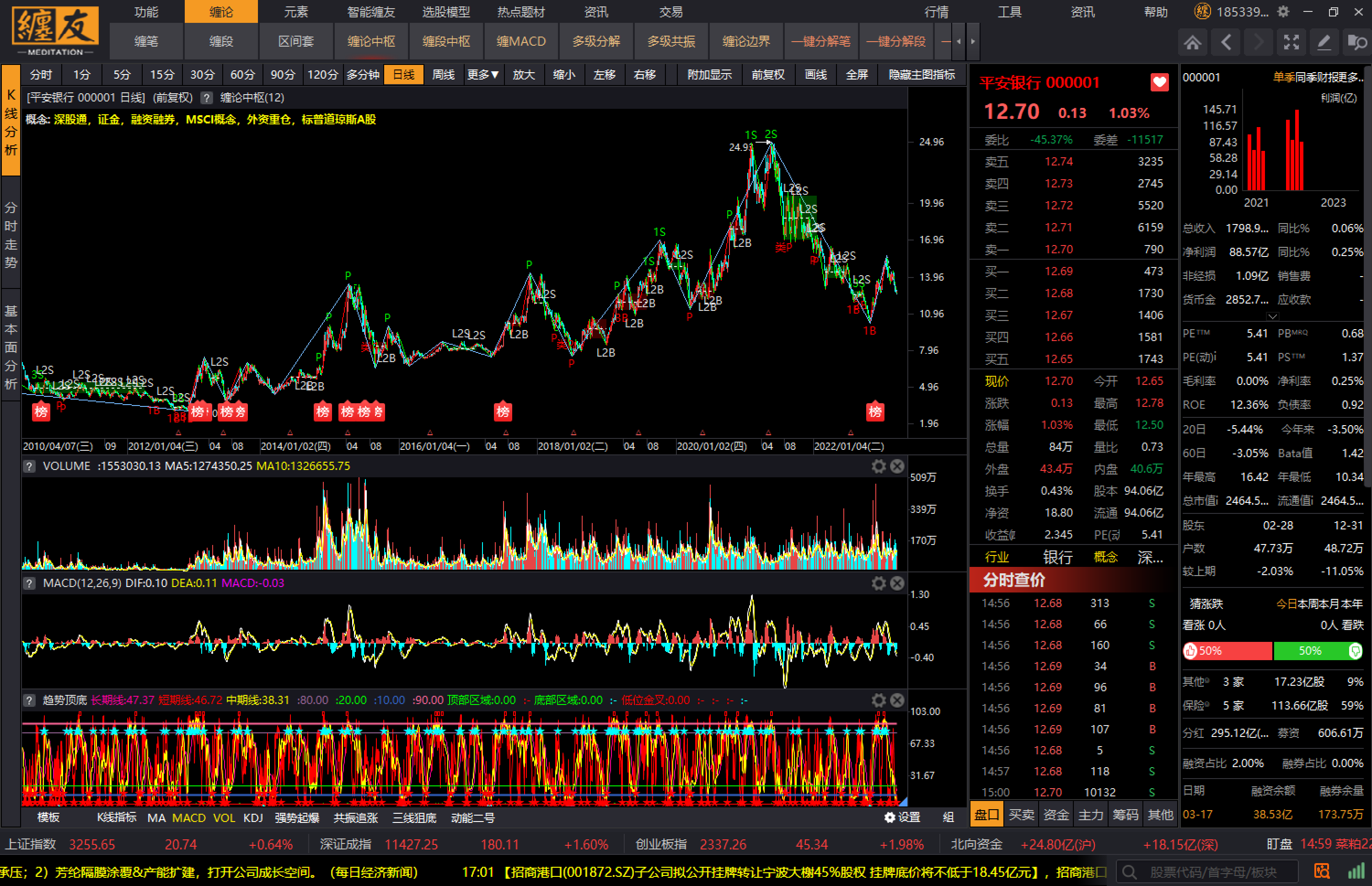
Task: Click the 缠MACD ribbon button
Action: pos(521,42)
